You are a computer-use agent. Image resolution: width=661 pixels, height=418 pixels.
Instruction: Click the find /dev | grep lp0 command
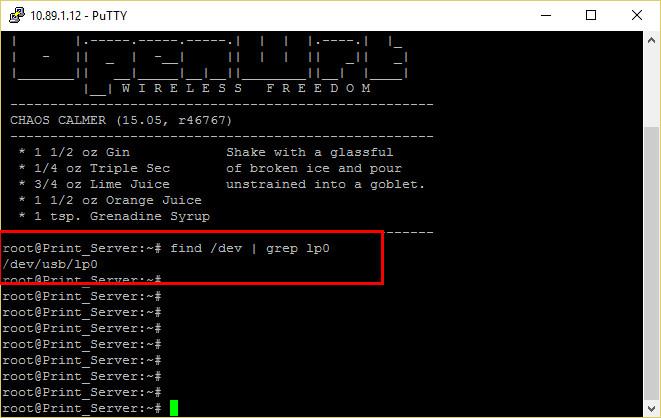[x=250, y=249]
